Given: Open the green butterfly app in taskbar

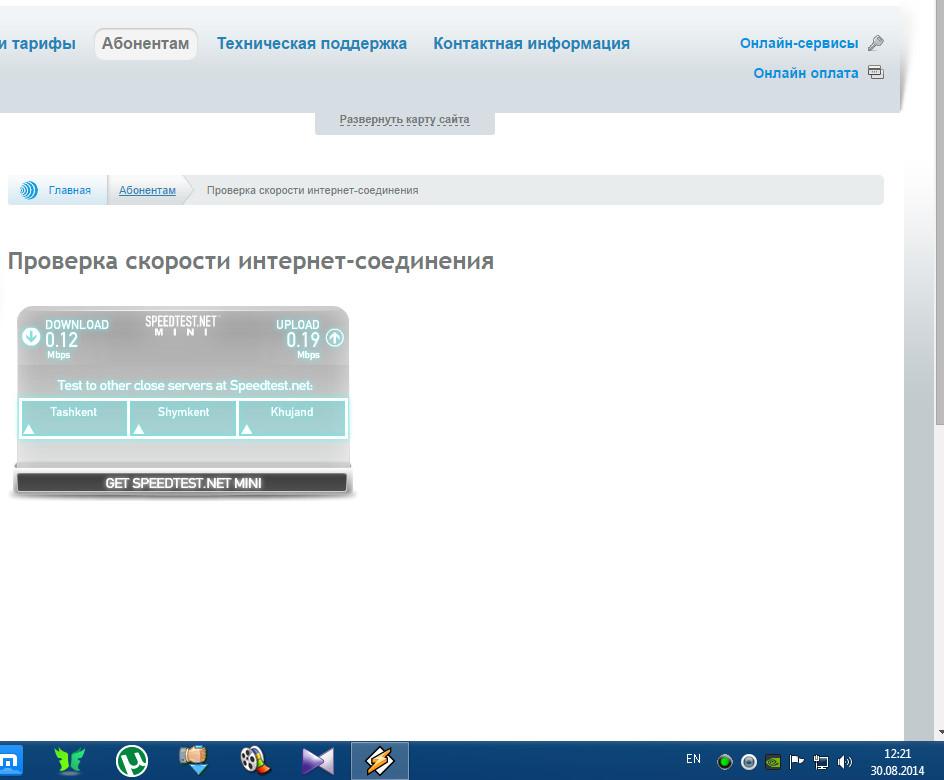Looking at the screenshot, I should pos(70,761).
